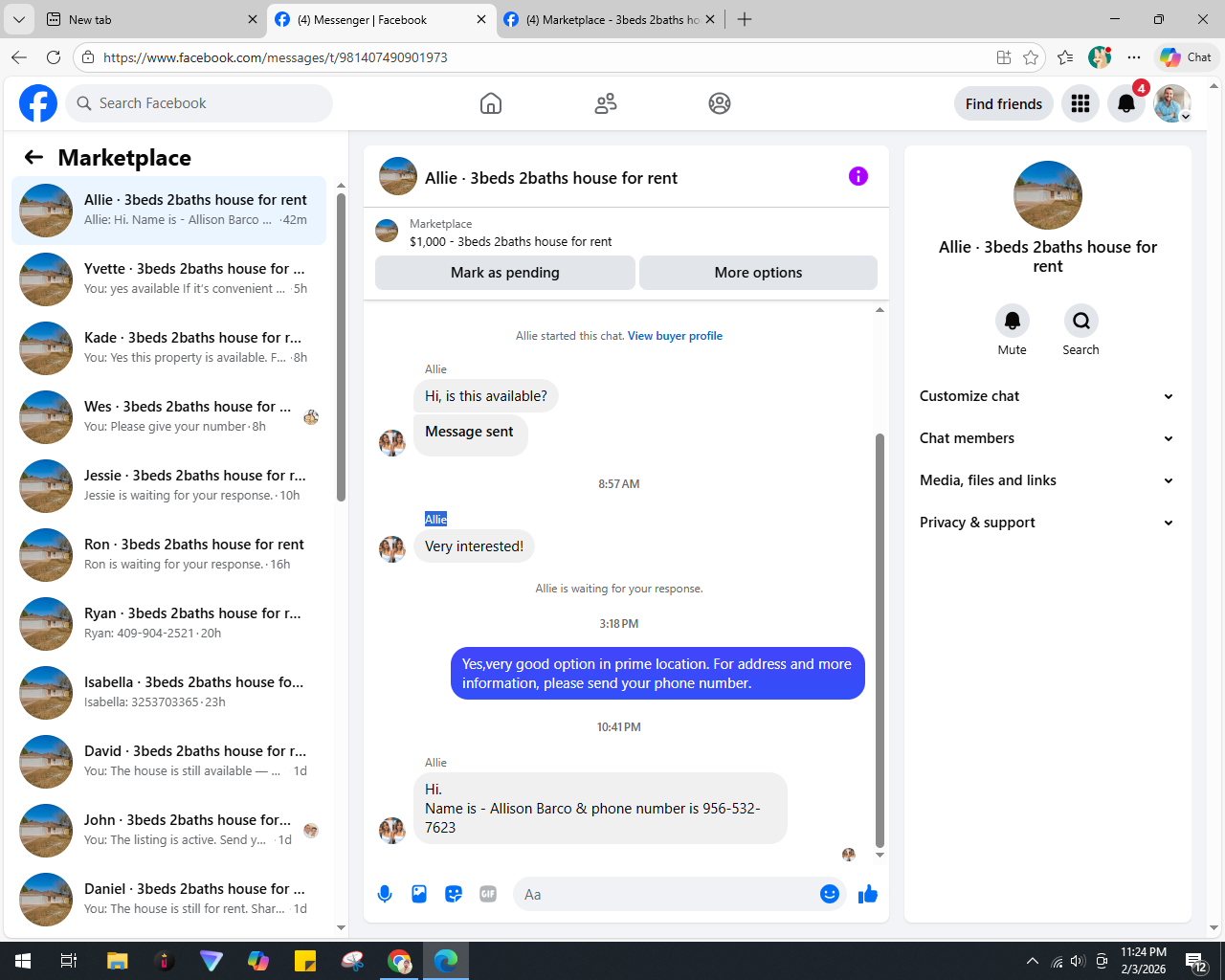Open the Groups icon in top navigation
Screen dimensions: 1225x980
point(720,103)
